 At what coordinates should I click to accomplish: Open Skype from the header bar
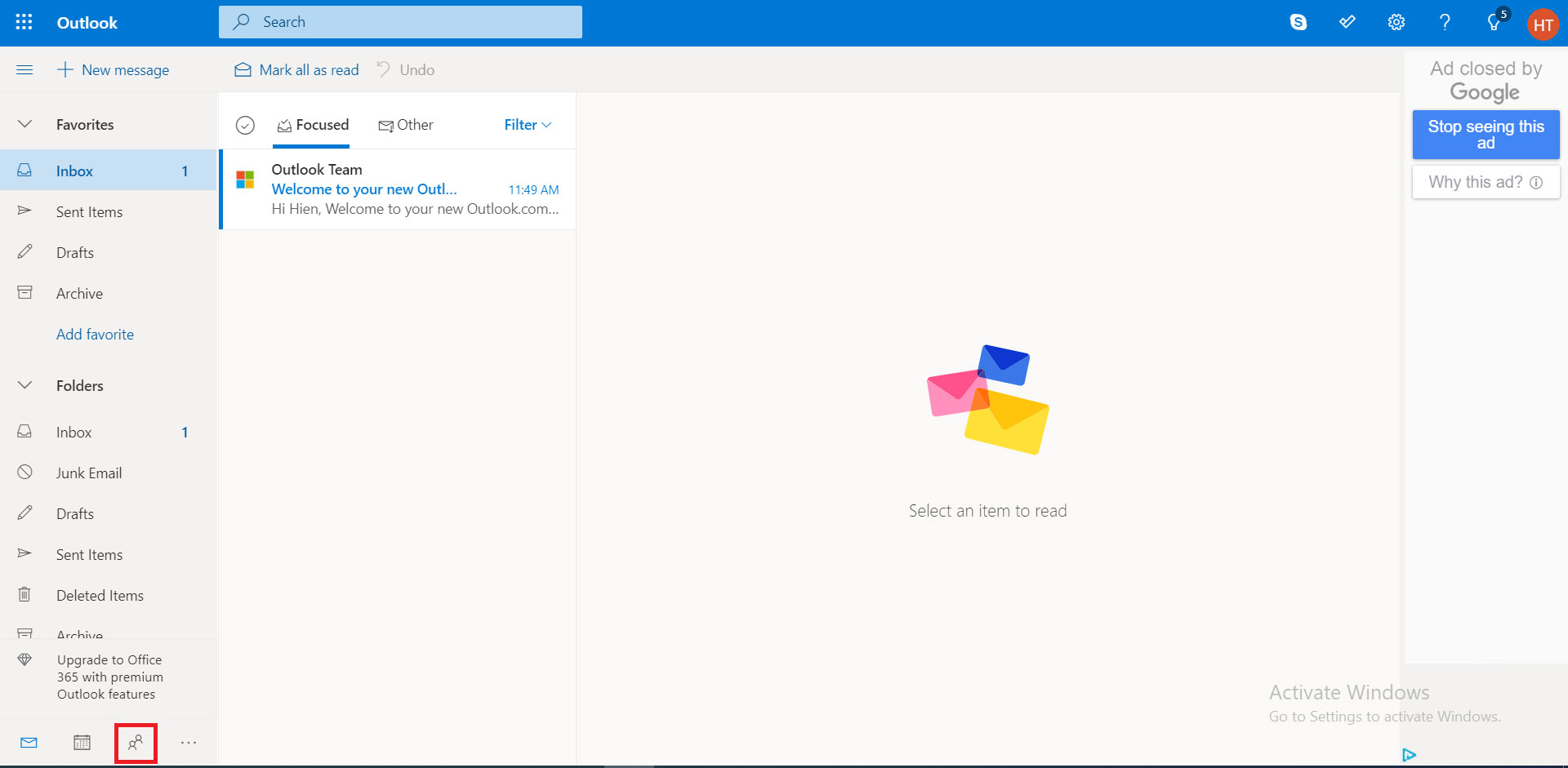tap(1298, 22)
